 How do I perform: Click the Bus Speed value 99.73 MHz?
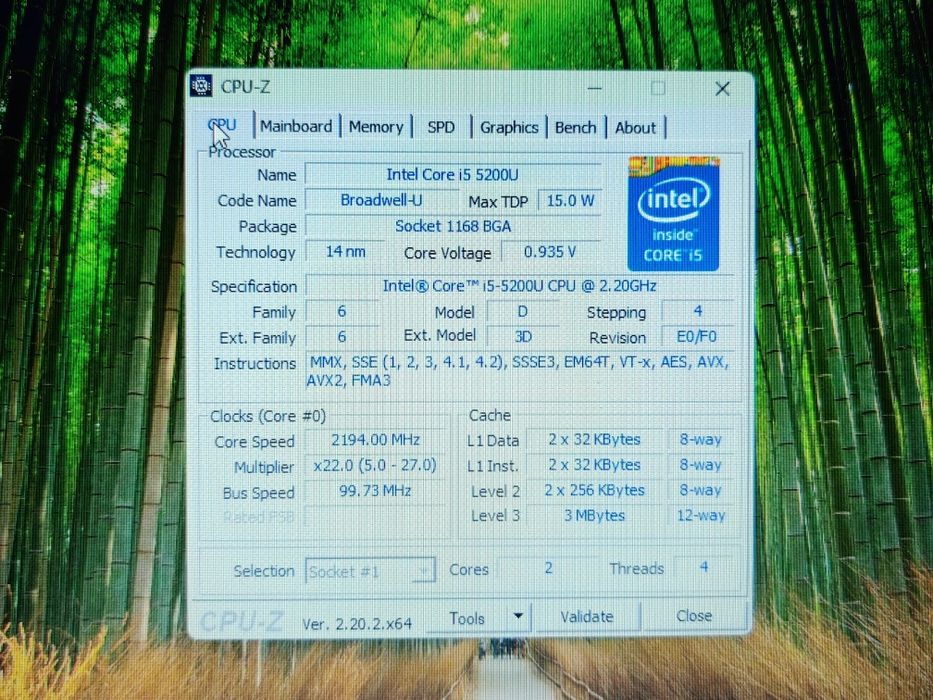click(x=375, y=491)
